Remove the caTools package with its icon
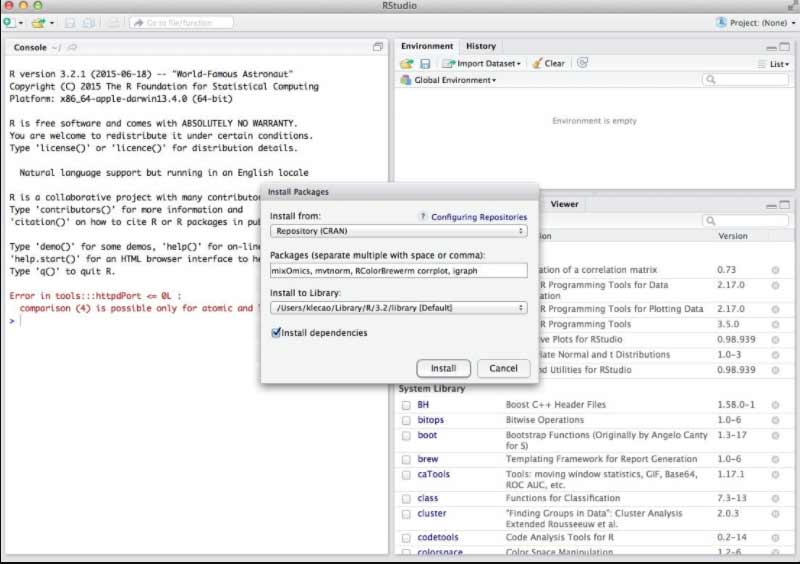Image resolution: width=800 pixels, height=564 pixels. click(775, 475)
